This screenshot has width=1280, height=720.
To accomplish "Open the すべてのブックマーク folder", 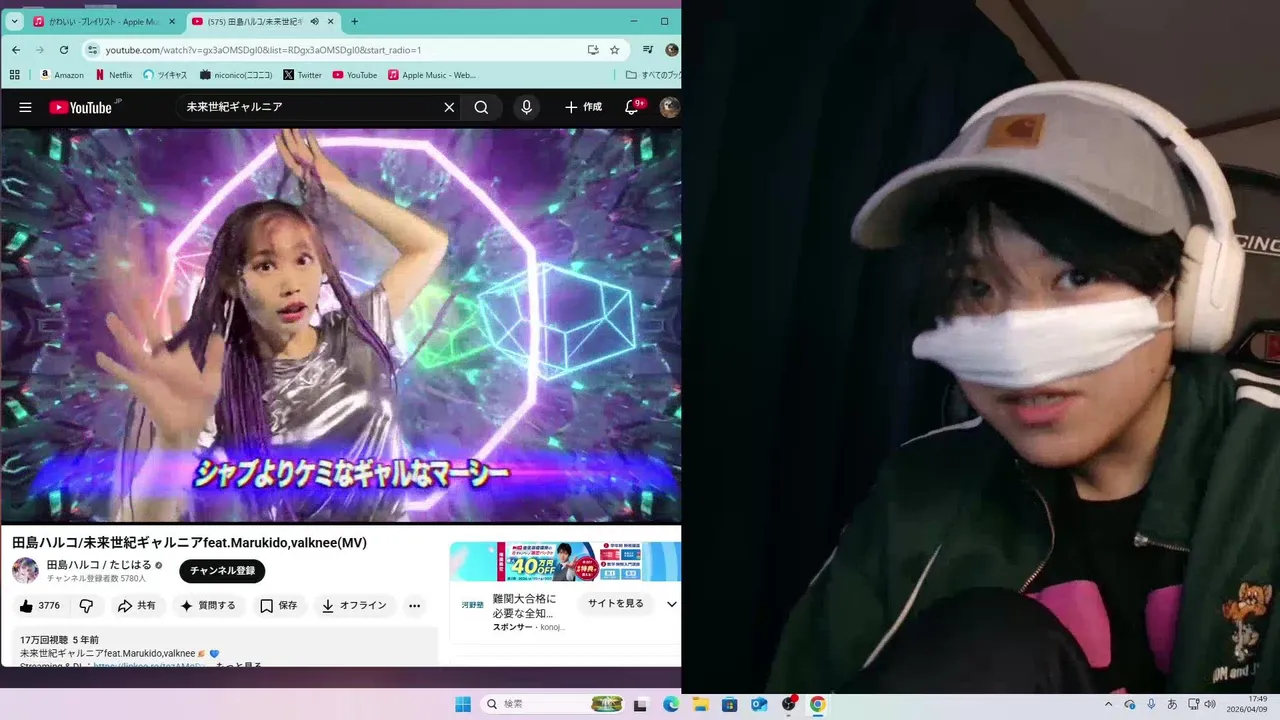I will [654, 75].
